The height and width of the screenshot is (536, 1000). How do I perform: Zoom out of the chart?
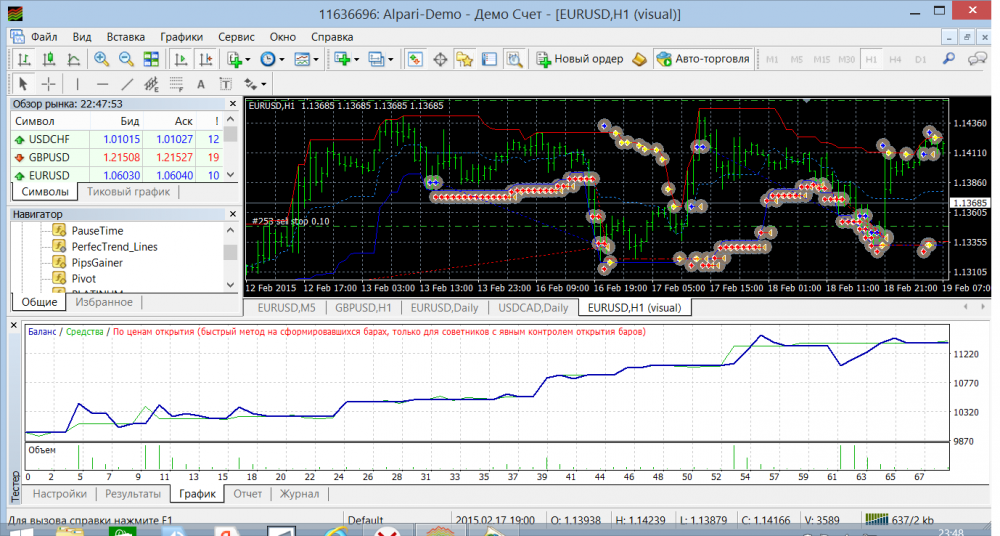(126, 59)
